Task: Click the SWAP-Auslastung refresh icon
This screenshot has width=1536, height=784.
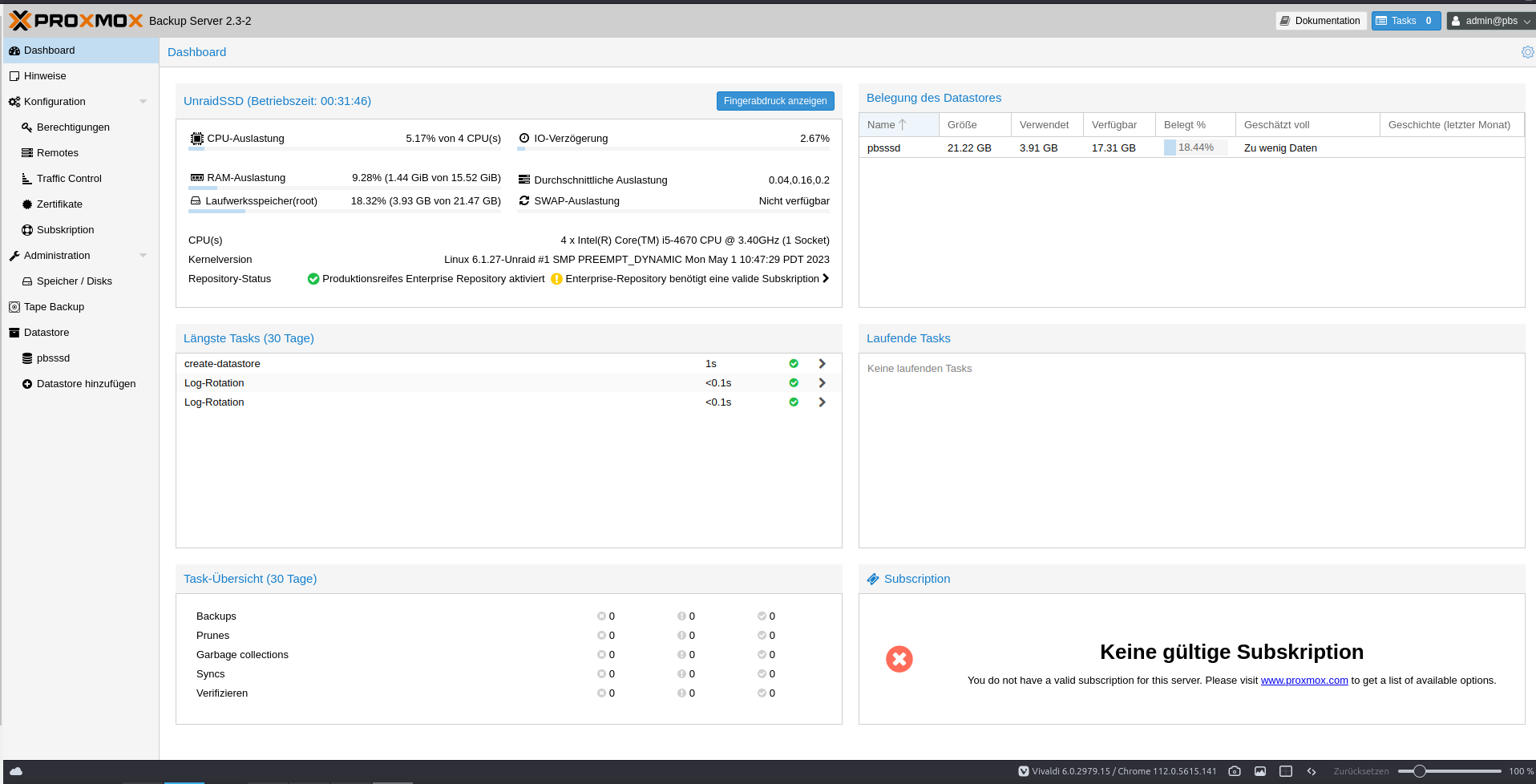Action: coord(524,201)
